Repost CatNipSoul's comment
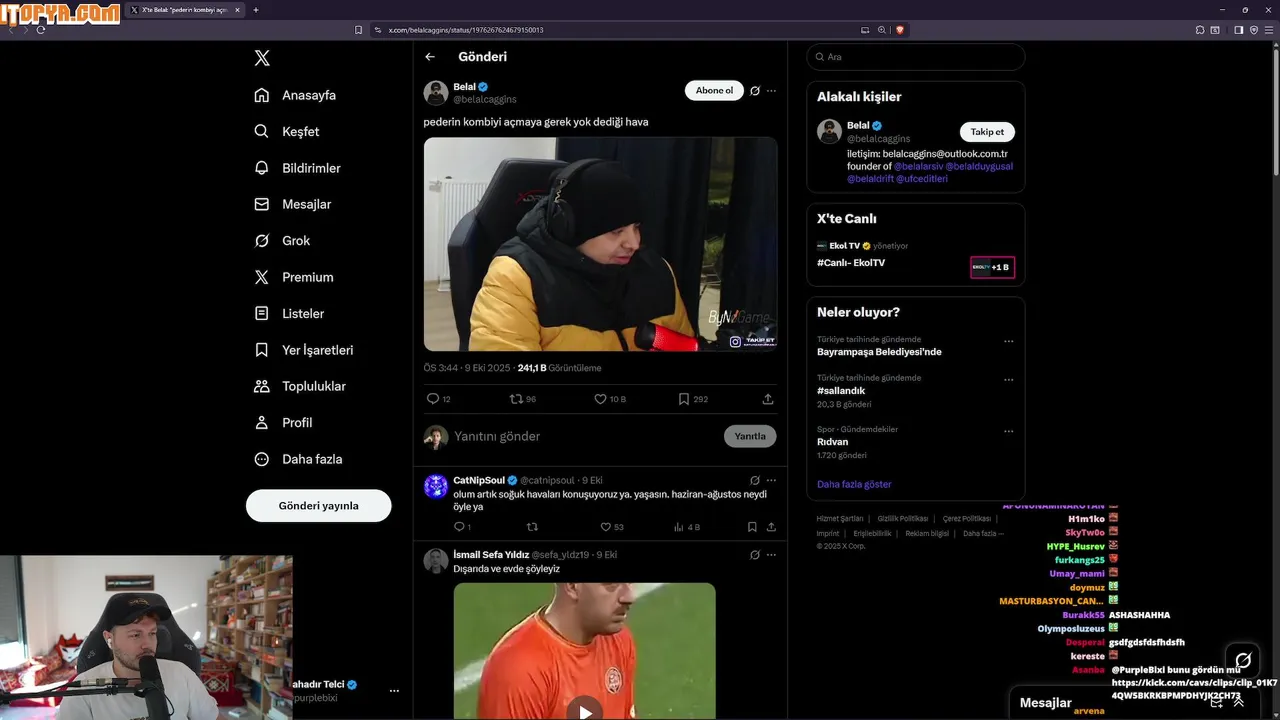Screen dimensions: 1280x720 coord(532,527)
